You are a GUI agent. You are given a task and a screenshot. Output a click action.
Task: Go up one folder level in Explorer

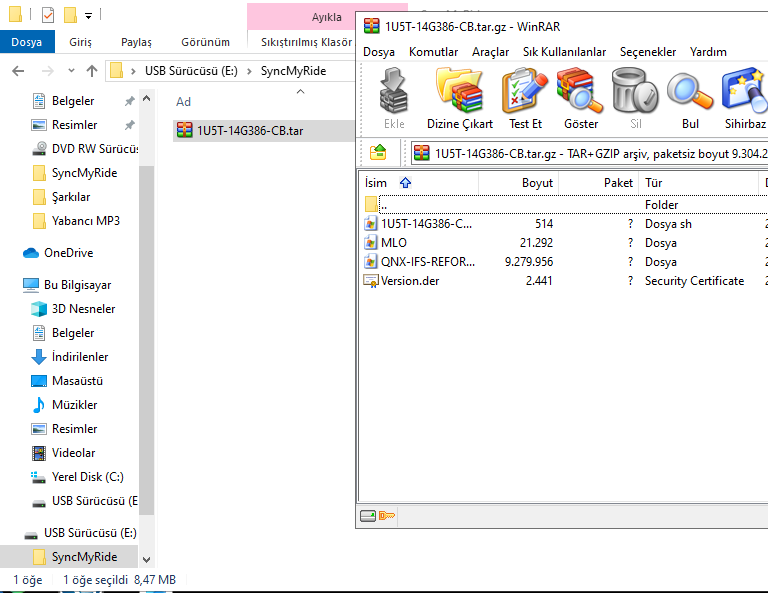click(x=92, y=71)
